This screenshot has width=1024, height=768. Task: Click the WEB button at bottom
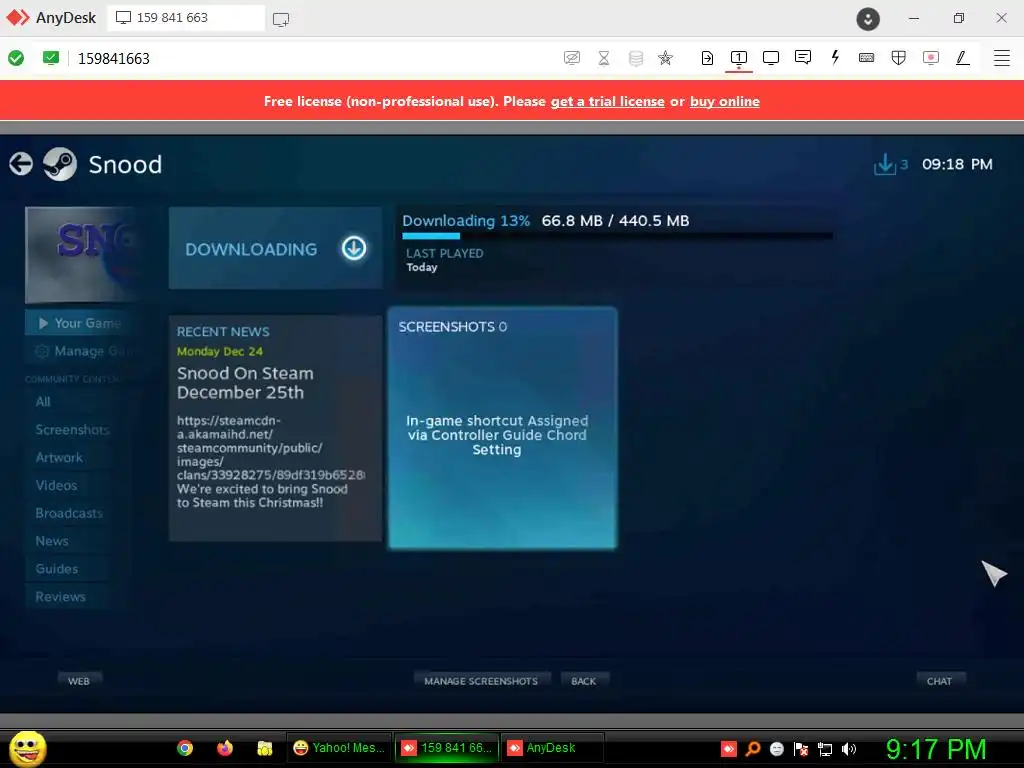tap(78, 681)
